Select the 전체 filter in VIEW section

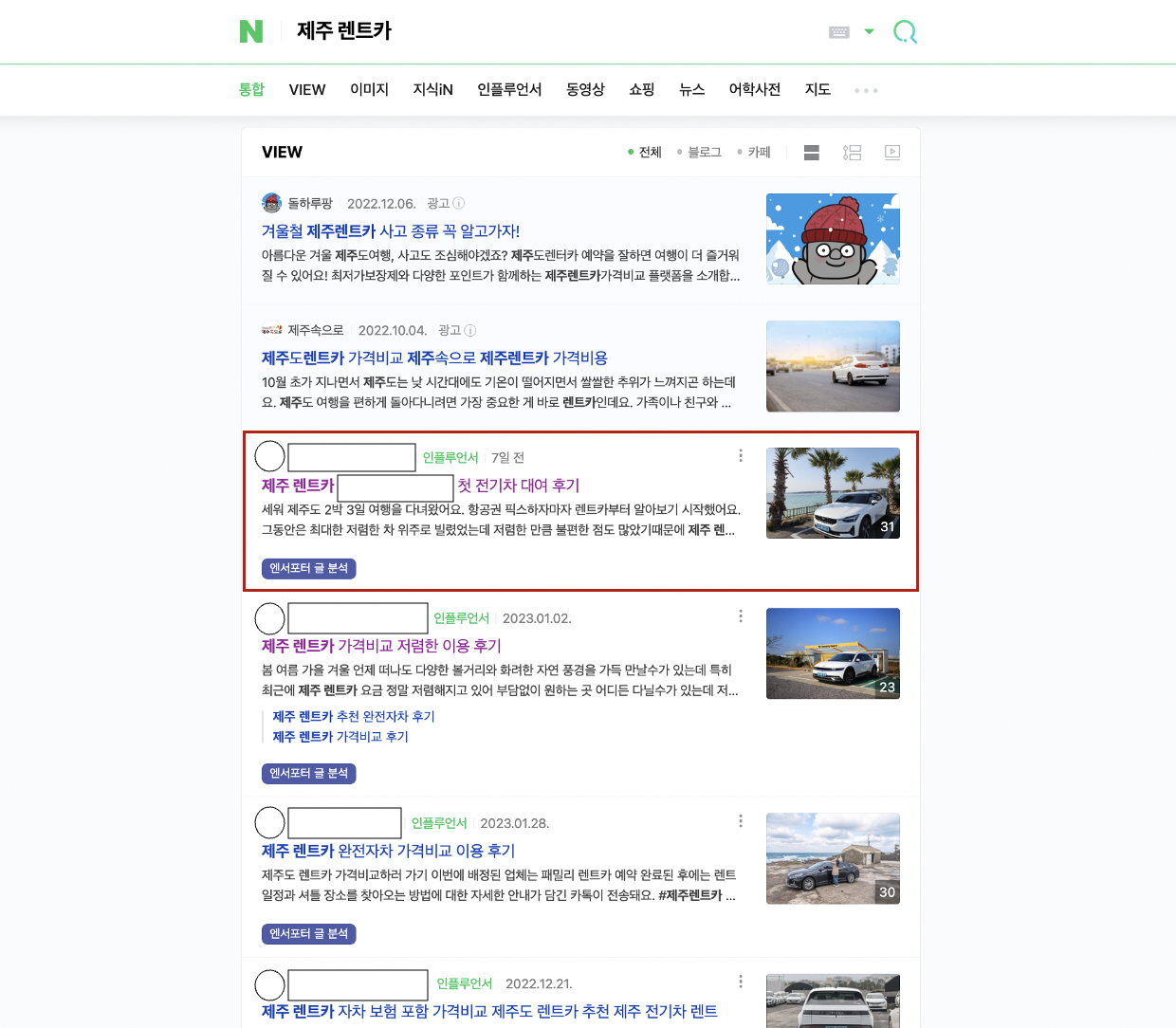(651, 152)
